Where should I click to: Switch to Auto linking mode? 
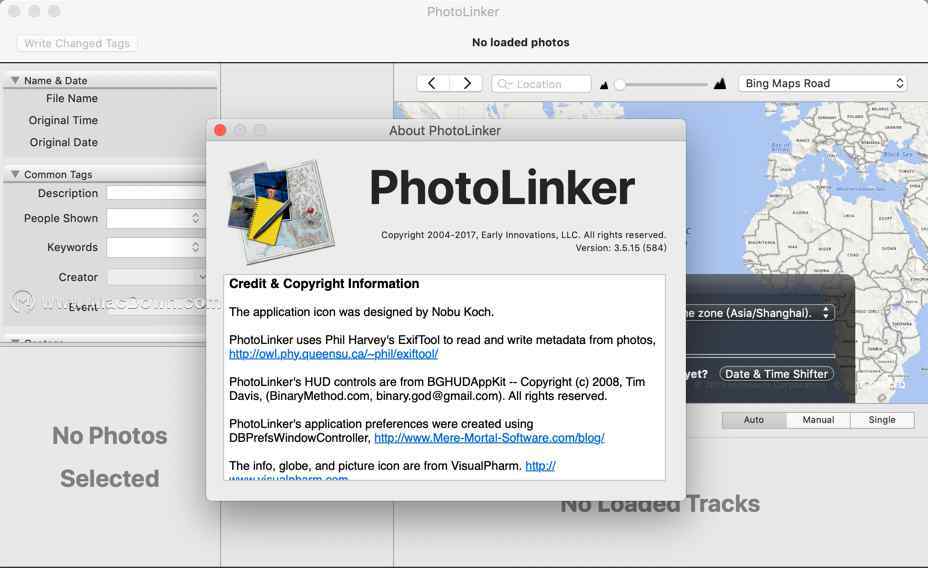click(x=754, y=419)
